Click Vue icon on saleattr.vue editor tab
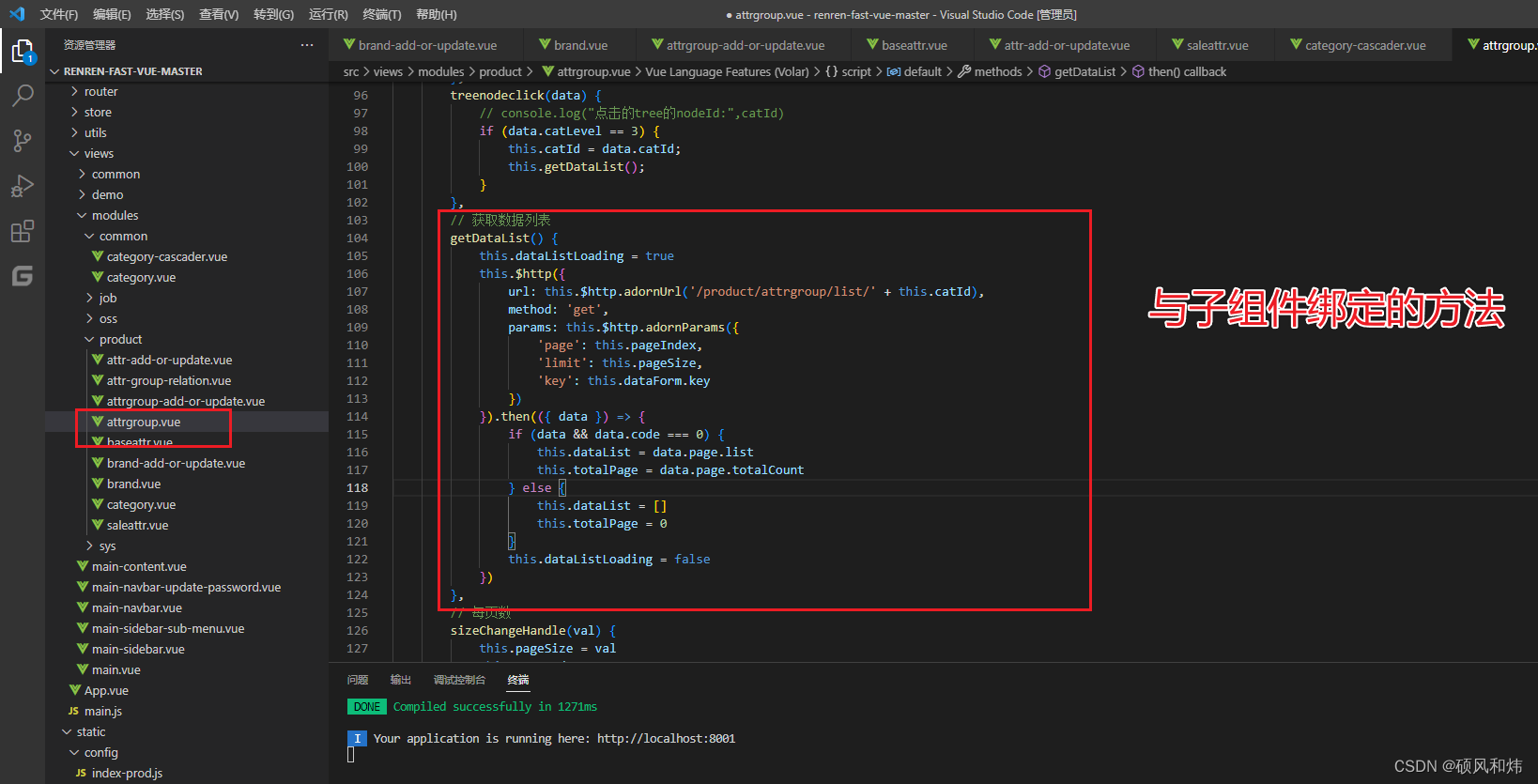Viewport: 1538px width, 784px height. 1177,44
